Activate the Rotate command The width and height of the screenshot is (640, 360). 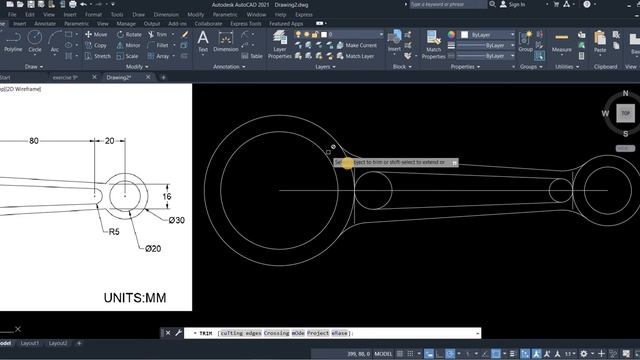click(x=129, y=35)
